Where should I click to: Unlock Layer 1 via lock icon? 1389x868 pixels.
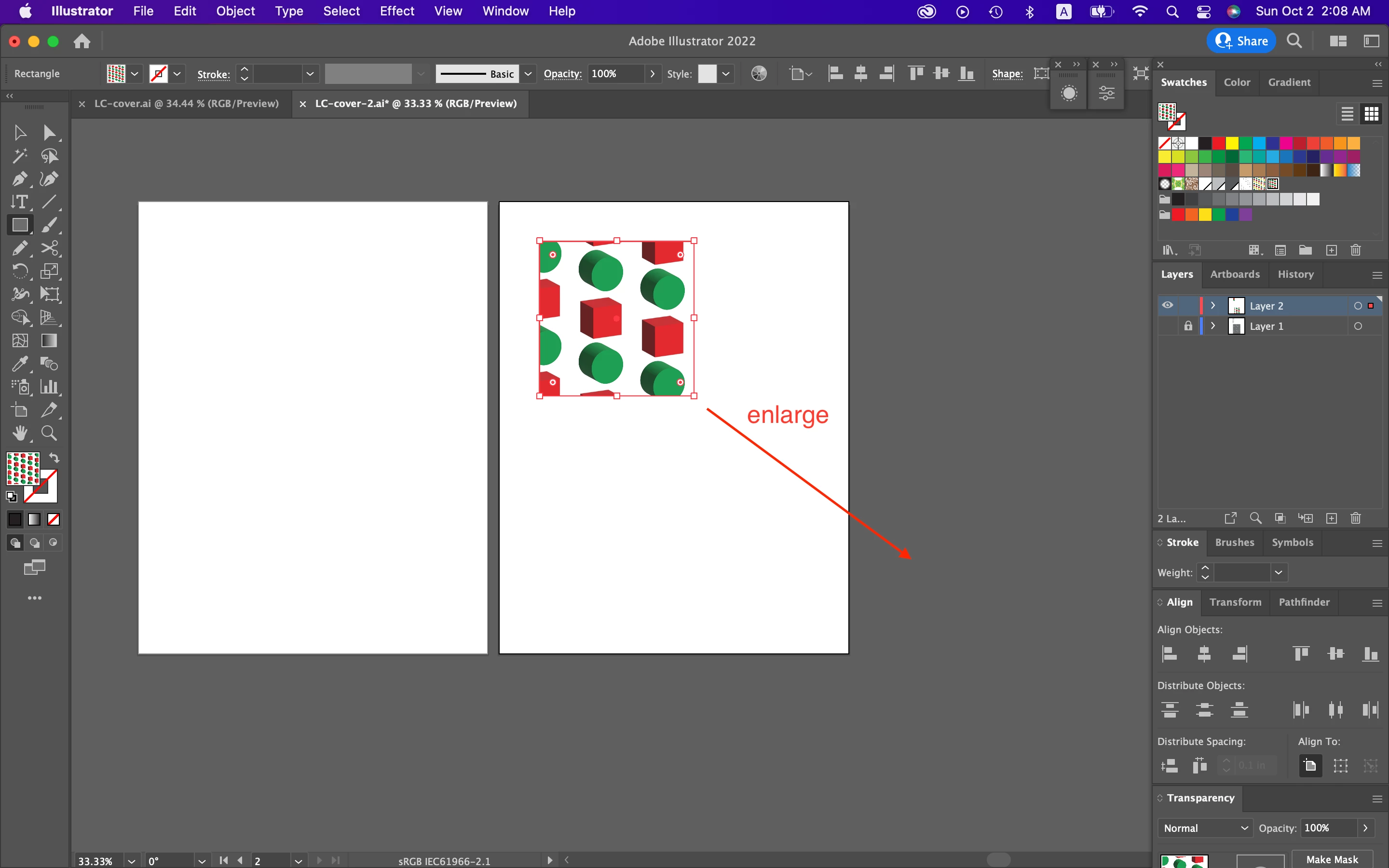(x=1187, y=326)
